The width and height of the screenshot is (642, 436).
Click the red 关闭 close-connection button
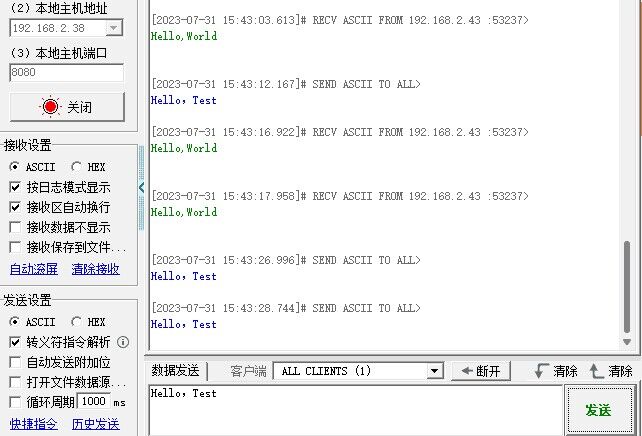pyautogui.click(x=67, y=107)
